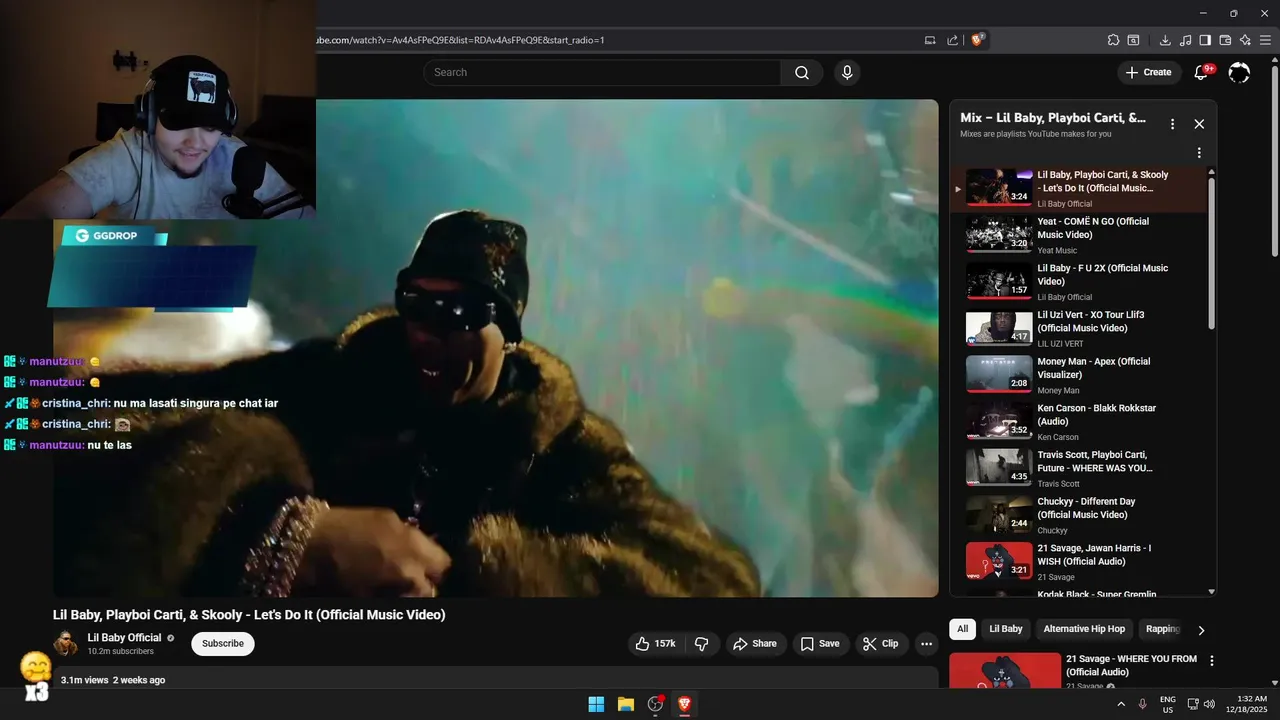The width and height of the screenshot is (1280, 720).
Task: Open the Windows Start menu
Action: pos(596,704)
